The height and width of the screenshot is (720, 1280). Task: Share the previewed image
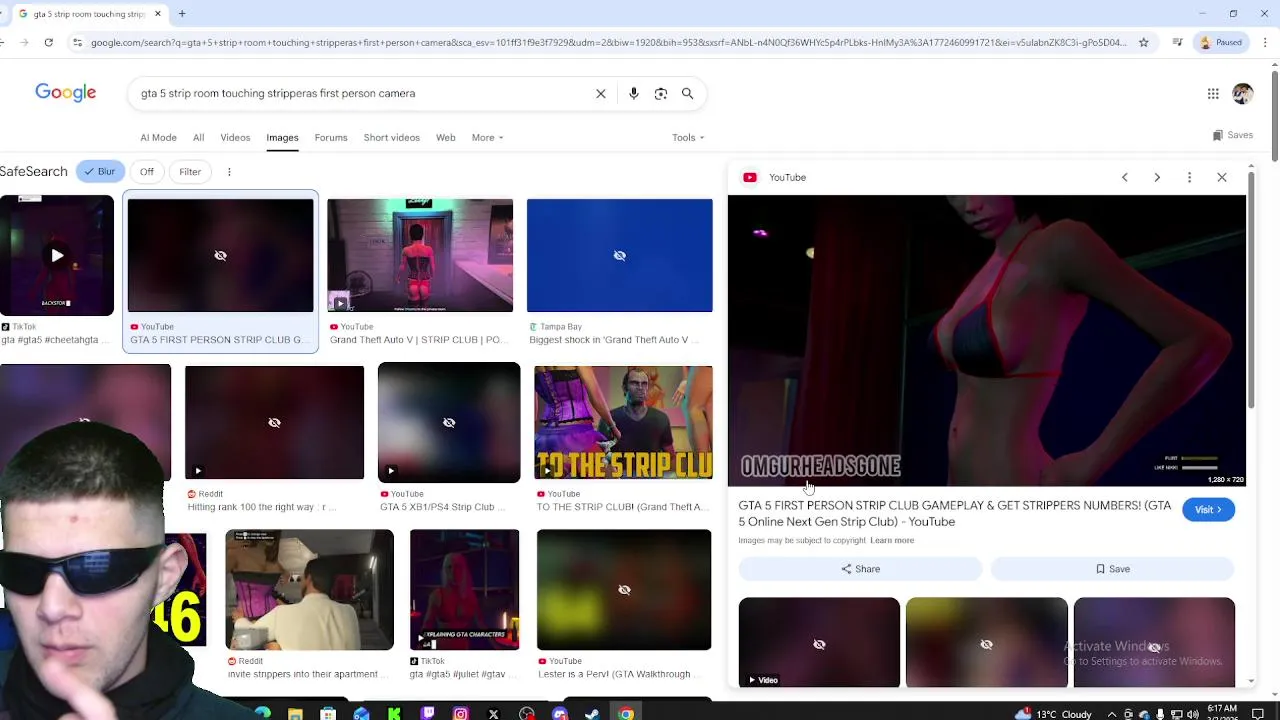point(860,569)
